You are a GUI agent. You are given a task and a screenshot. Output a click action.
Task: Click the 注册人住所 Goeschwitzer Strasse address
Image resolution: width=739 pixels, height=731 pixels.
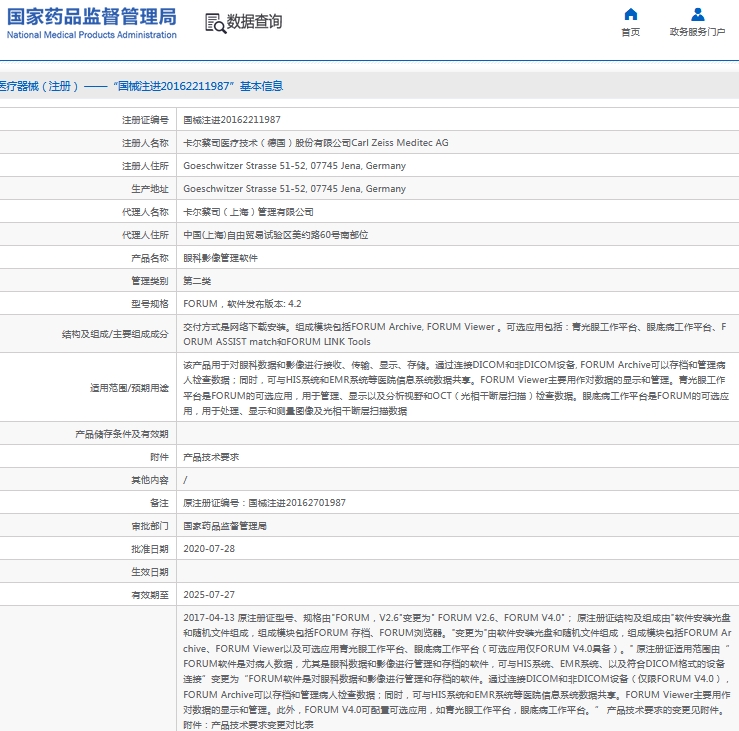click(295, 166)
